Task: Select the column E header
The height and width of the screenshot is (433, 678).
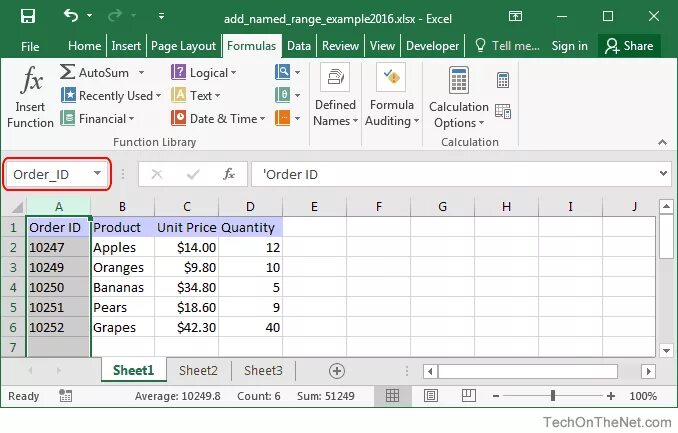Action: click(314, 207)
